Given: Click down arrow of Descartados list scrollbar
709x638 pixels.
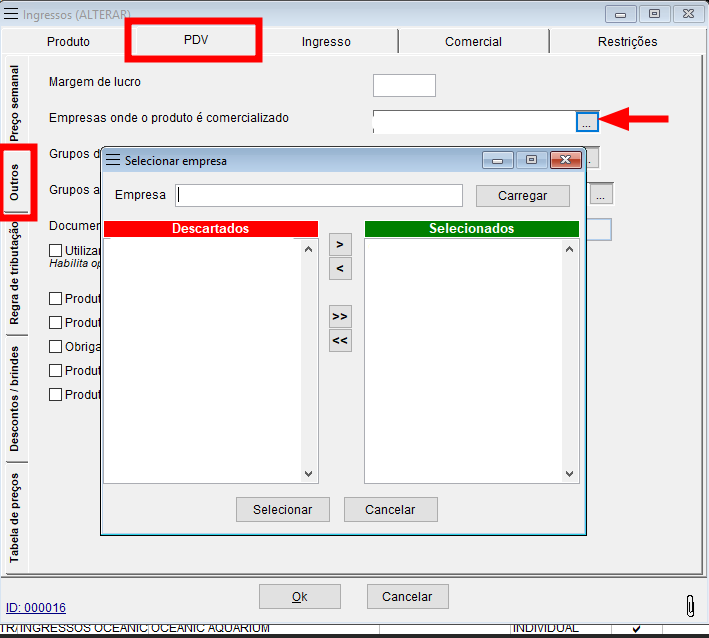Looking at the screenshot, I should coord(308,474).
